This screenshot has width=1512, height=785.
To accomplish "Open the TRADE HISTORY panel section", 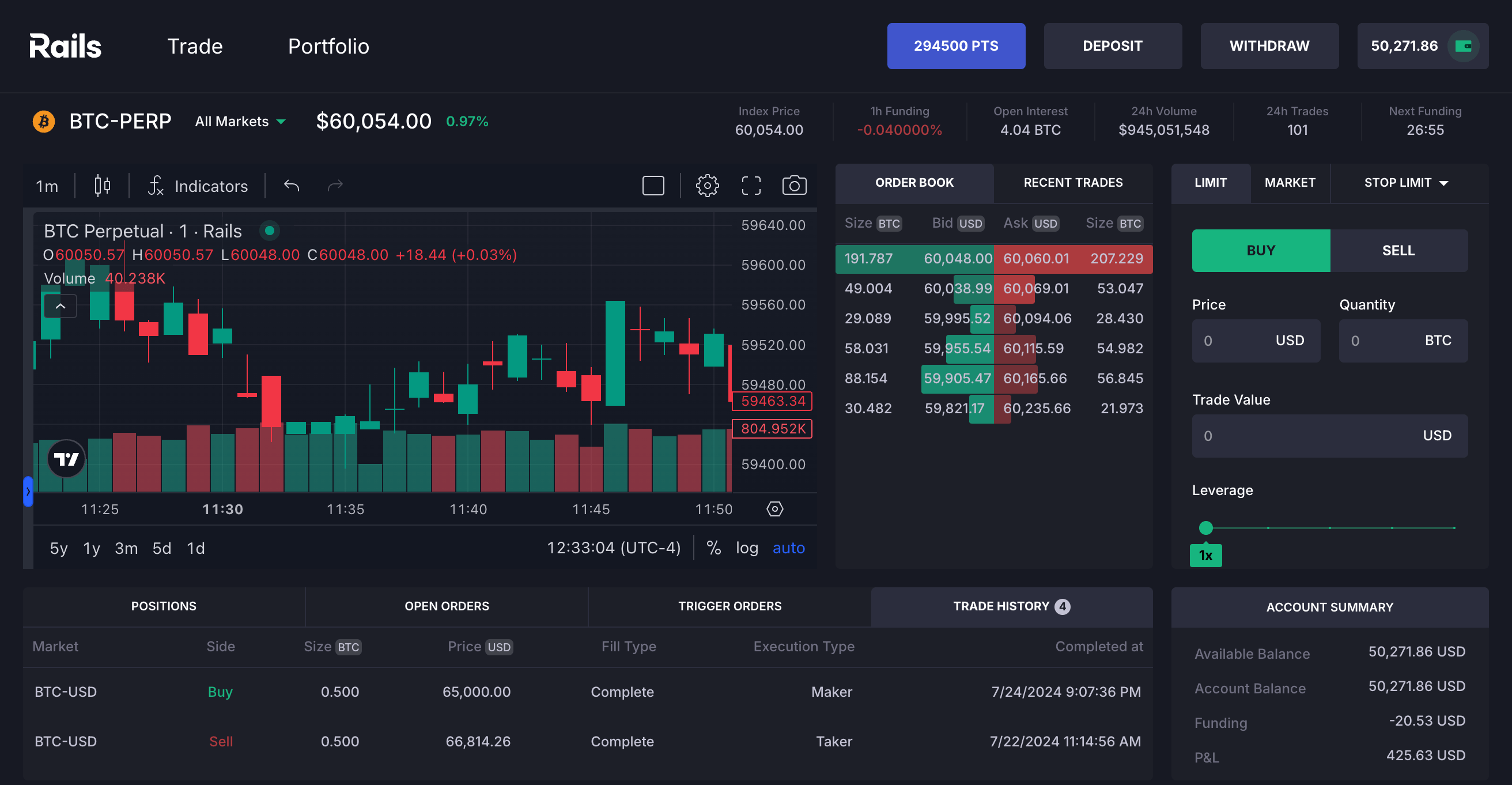I will (x=1011, y=606).
